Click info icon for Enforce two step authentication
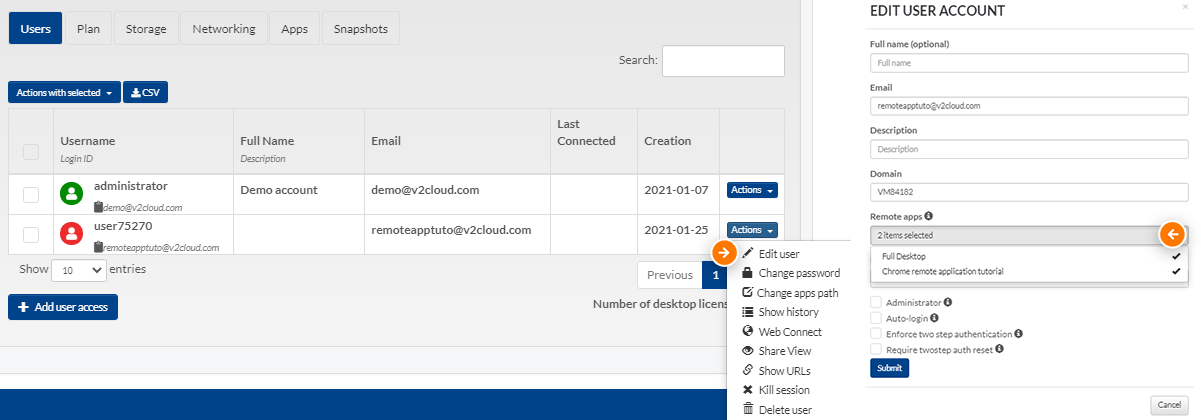1201x420 pixels. click(x=1019, y=333)
